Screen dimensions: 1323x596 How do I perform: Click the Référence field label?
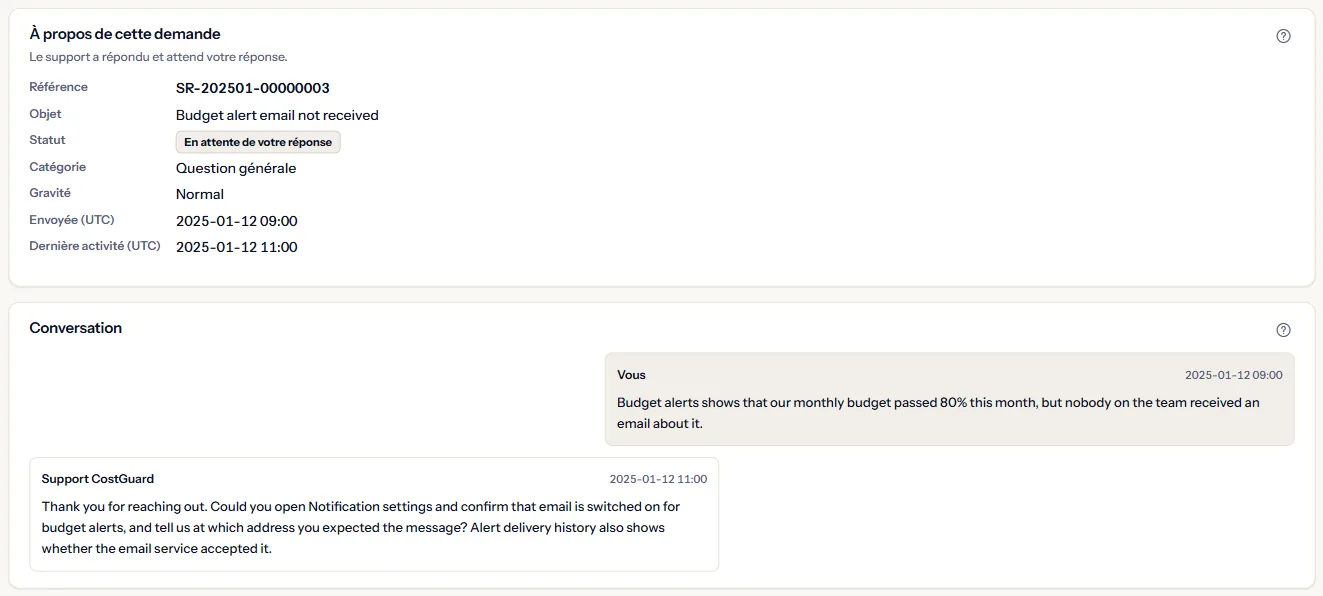coord(58,87)
